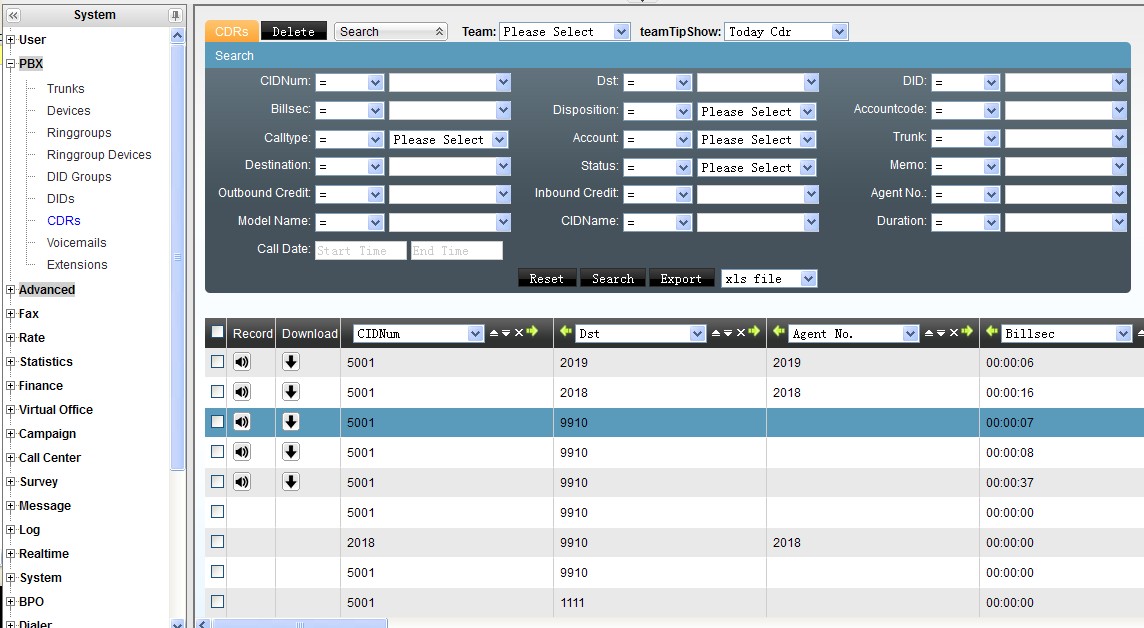This screenshot has height=628, width=1144.
Task: Collapse the sidebar with the double-arrow icon
Action: click(12, 15)
